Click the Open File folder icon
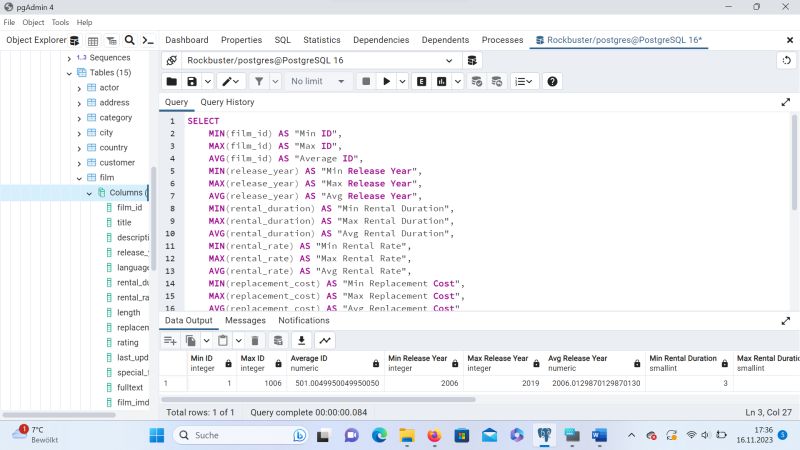The image size is (800, 450). coord(172,81)
